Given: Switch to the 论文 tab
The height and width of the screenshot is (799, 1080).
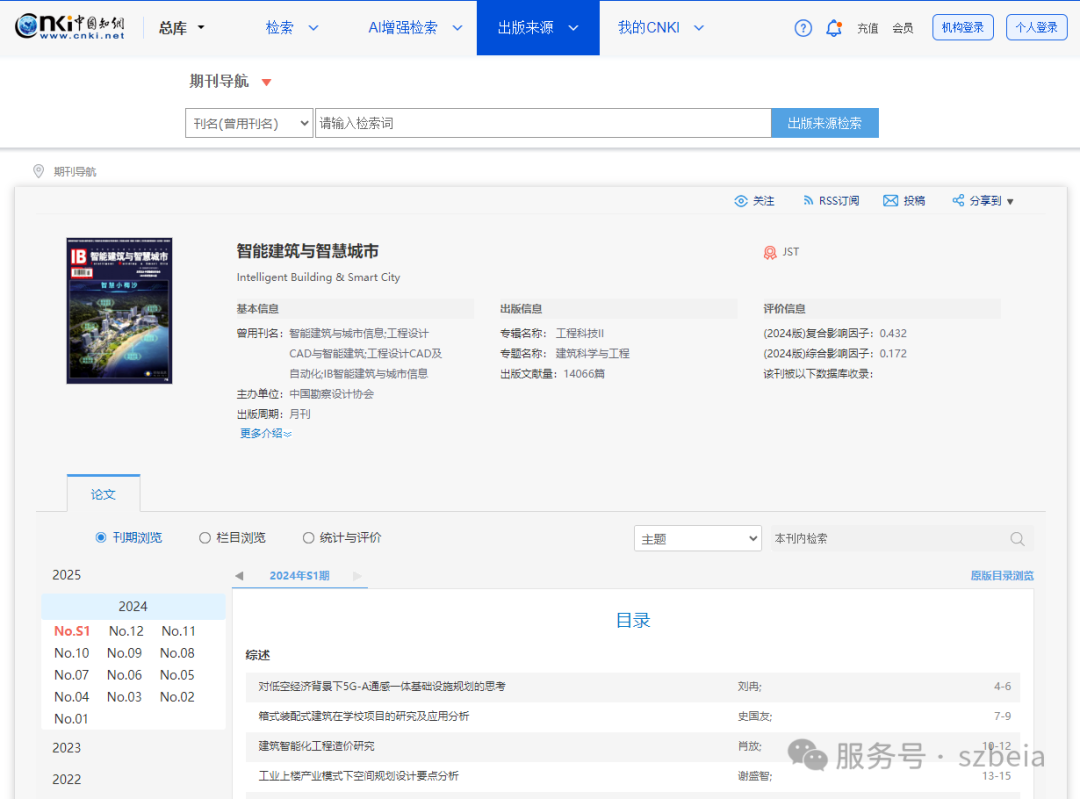Looking at the screenshot, I should tap(103, 492).
